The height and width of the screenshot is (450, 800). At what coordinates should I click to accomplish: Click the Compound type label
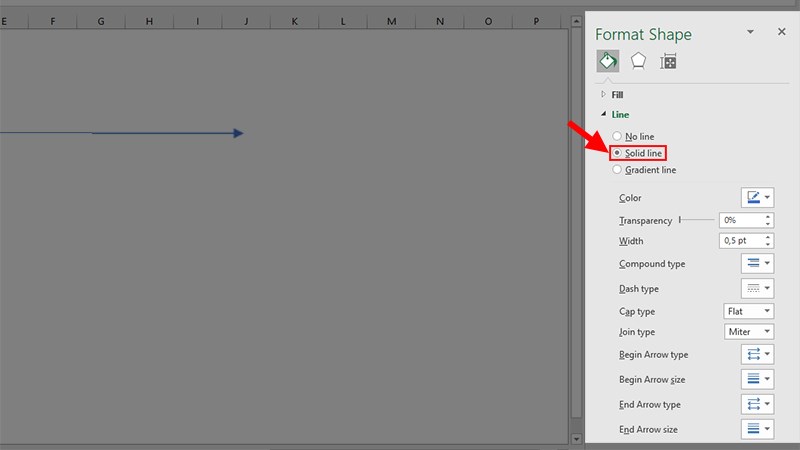(652, 264)
